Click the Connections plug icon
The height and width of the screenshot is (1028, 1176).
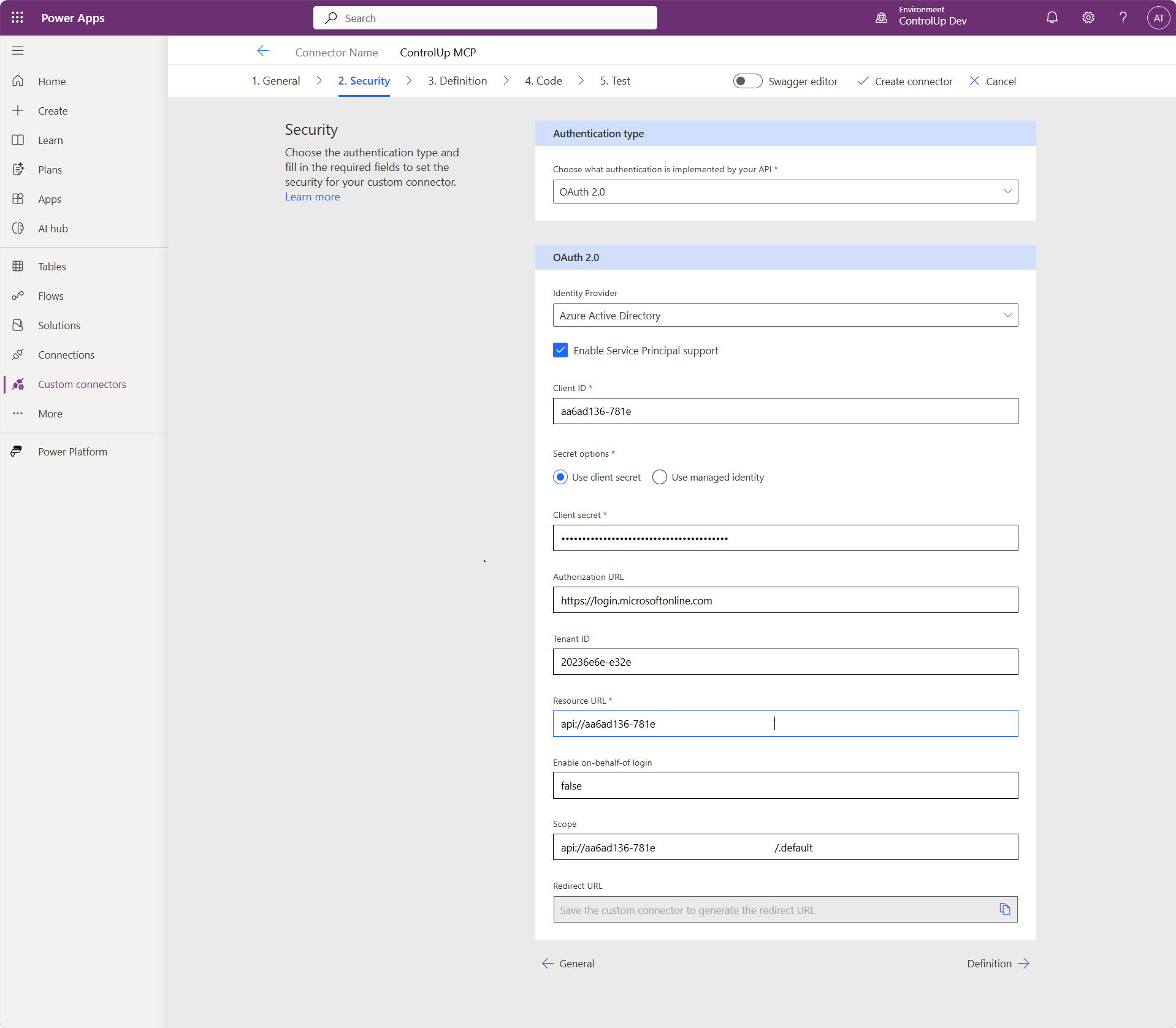[x=18, y=354]
